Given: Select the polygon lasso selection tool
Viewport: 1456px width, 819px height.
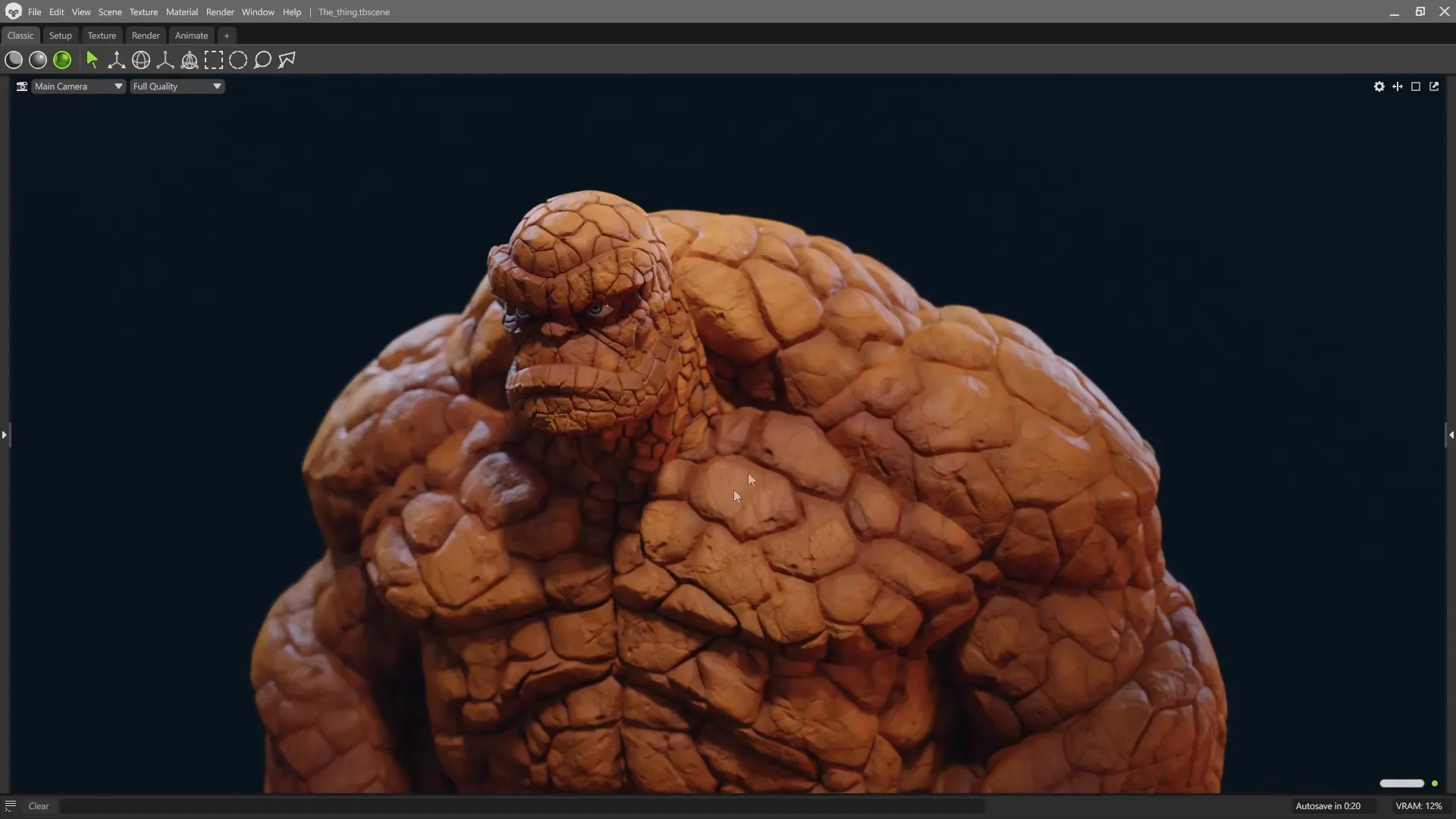Looking at the screenshot, I should [287, 60].
